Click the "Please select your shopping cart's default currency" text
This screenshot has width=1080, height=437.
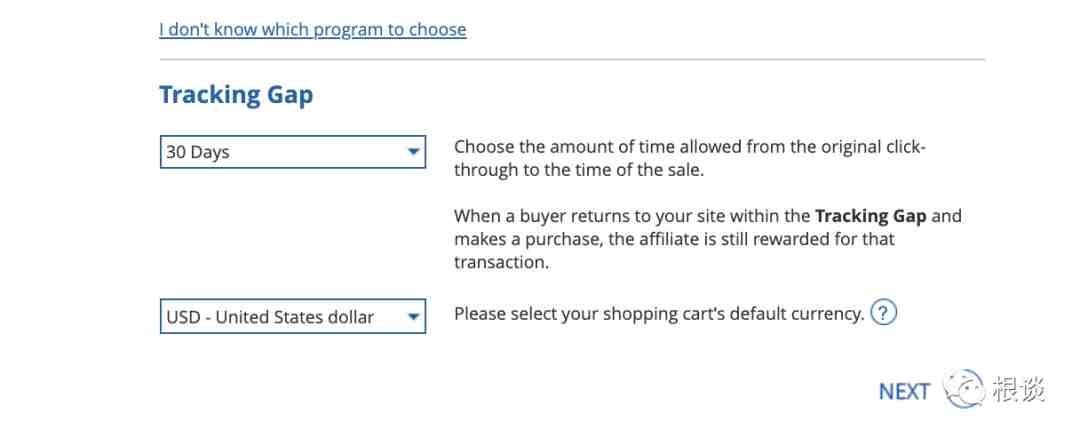click(659, 314)
